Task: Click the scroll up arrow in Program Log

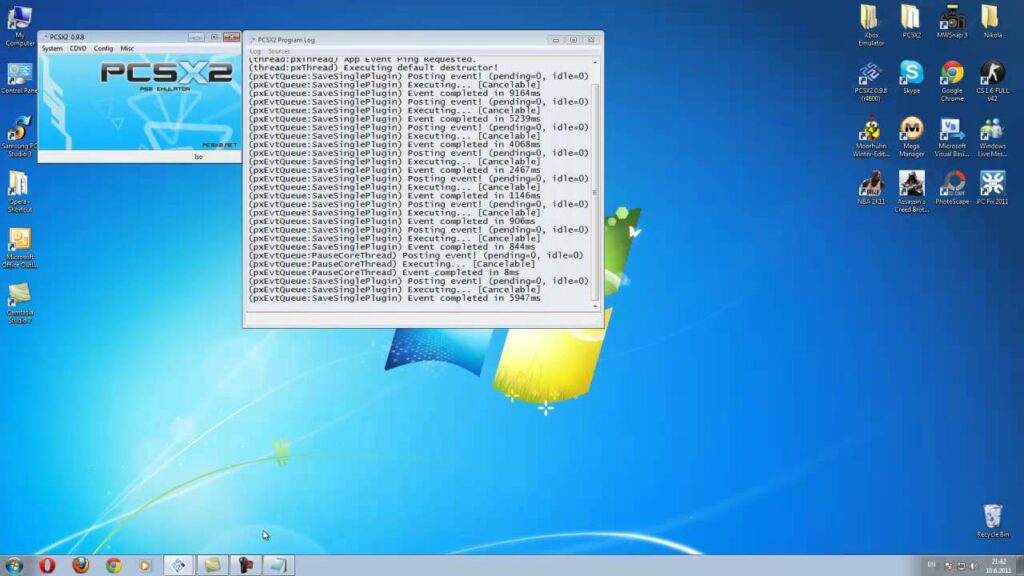Action: coord(594,61)
